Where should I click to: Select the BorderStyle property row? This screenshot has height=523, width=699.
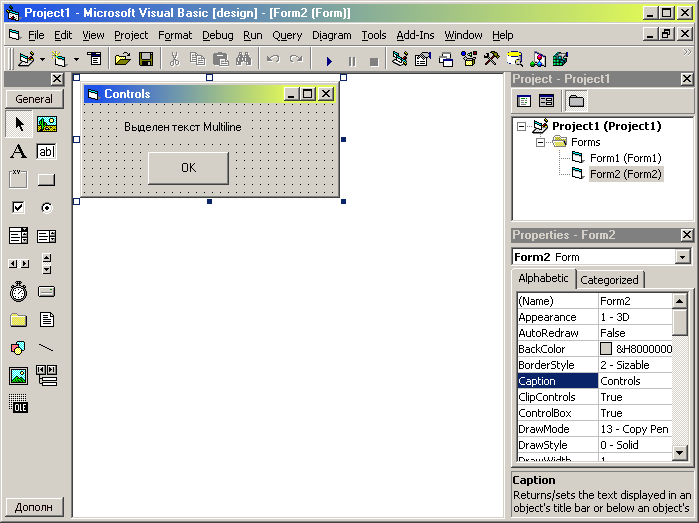595,365
